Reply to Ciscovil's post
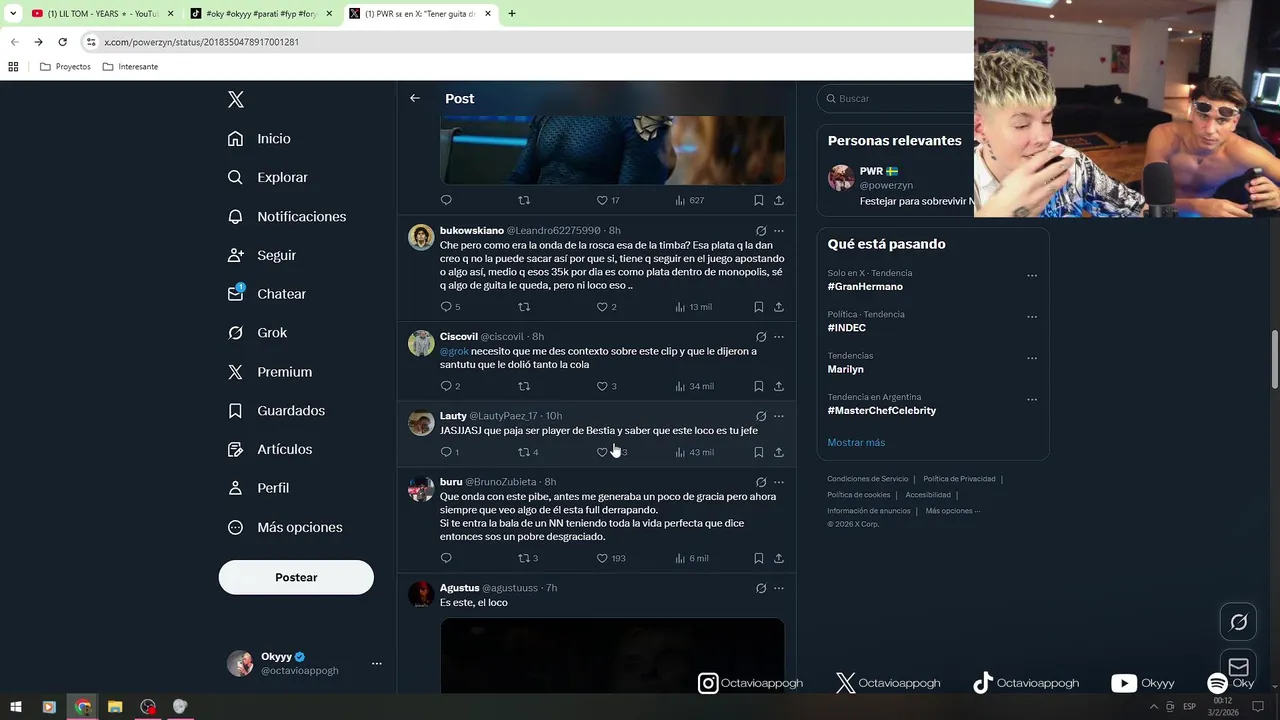1280x720 pixels. (446, 386)
